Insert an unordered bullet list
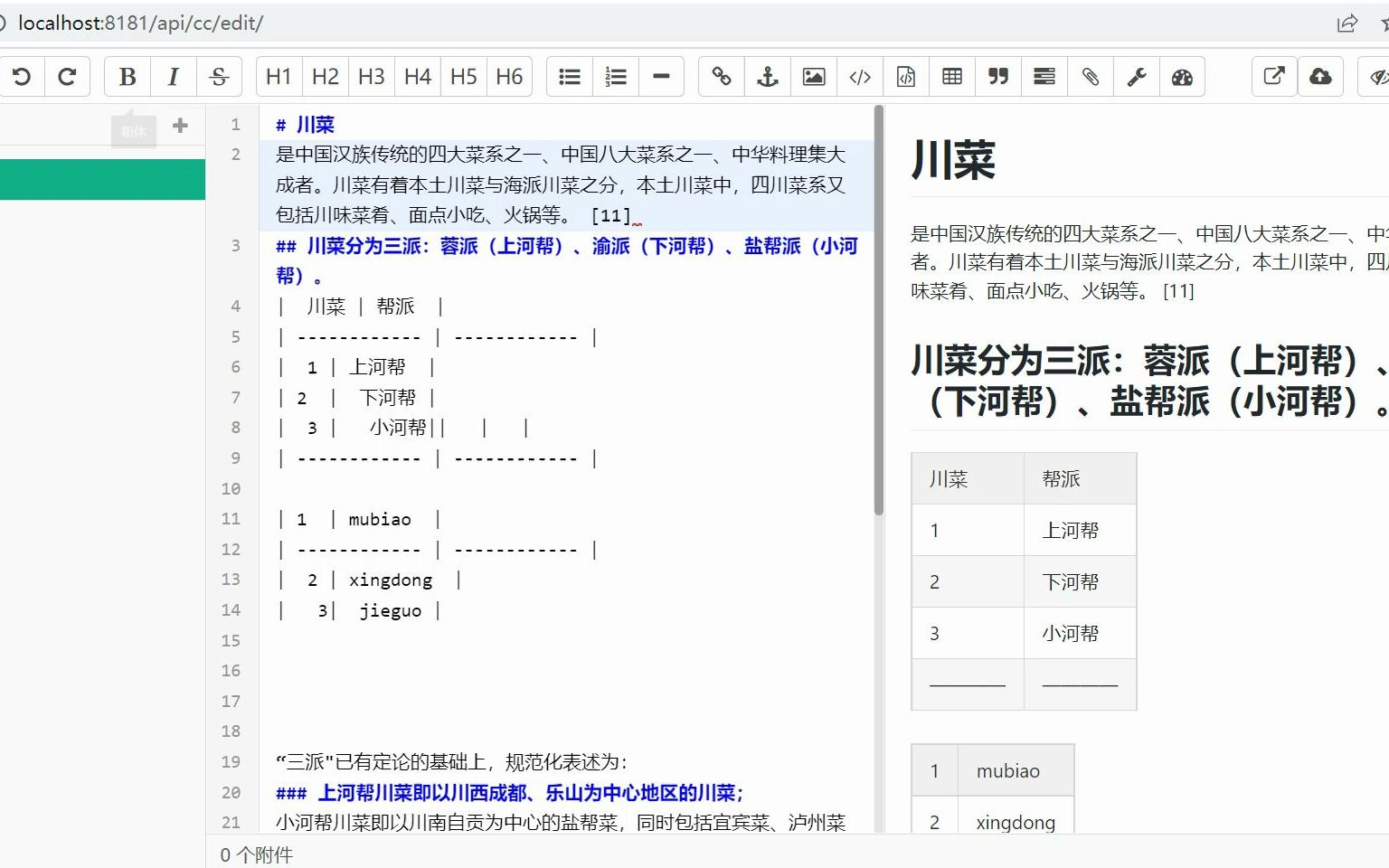 click(570, 77)
